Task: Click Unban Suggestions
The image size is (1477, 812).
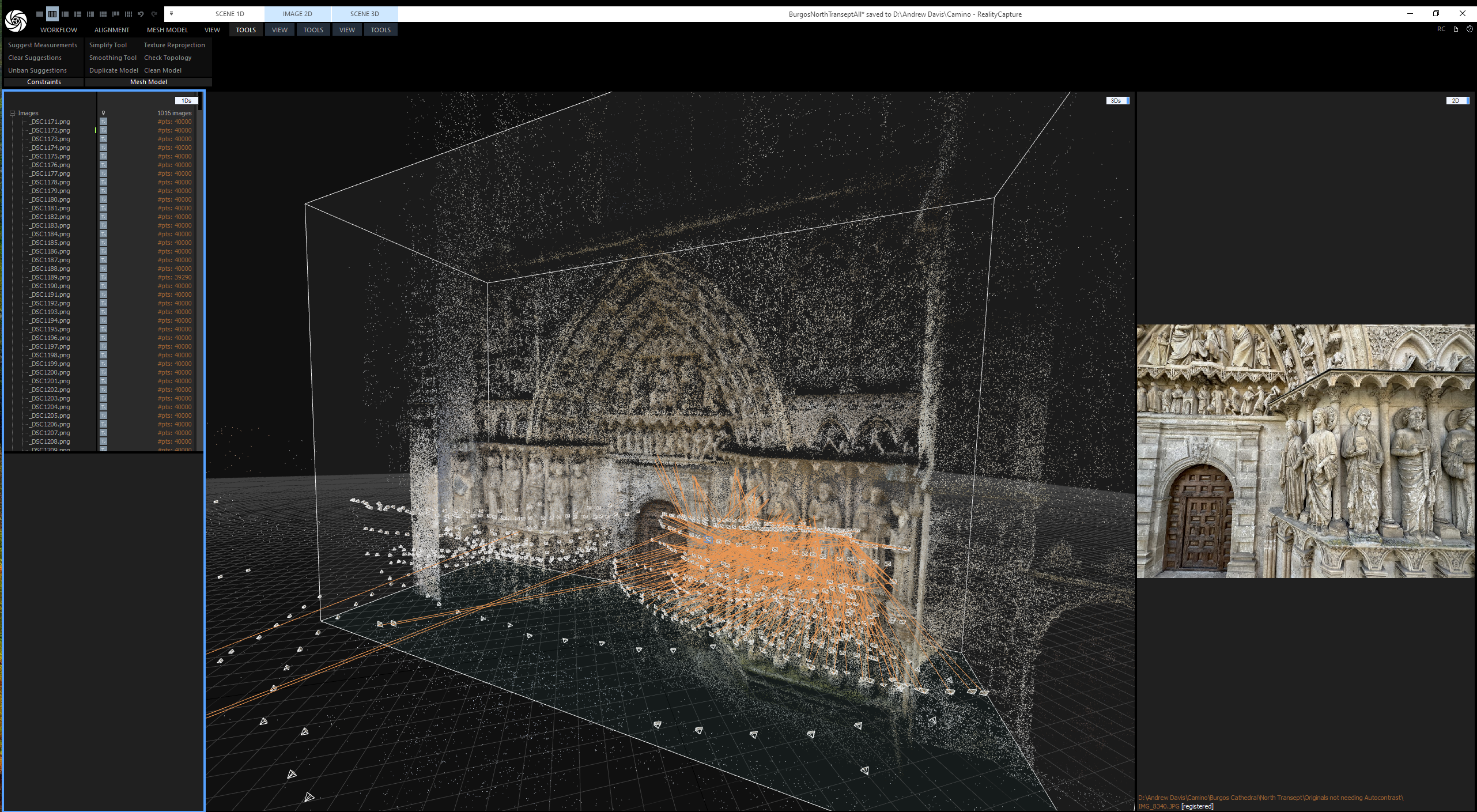Action: tap(37, 70)
